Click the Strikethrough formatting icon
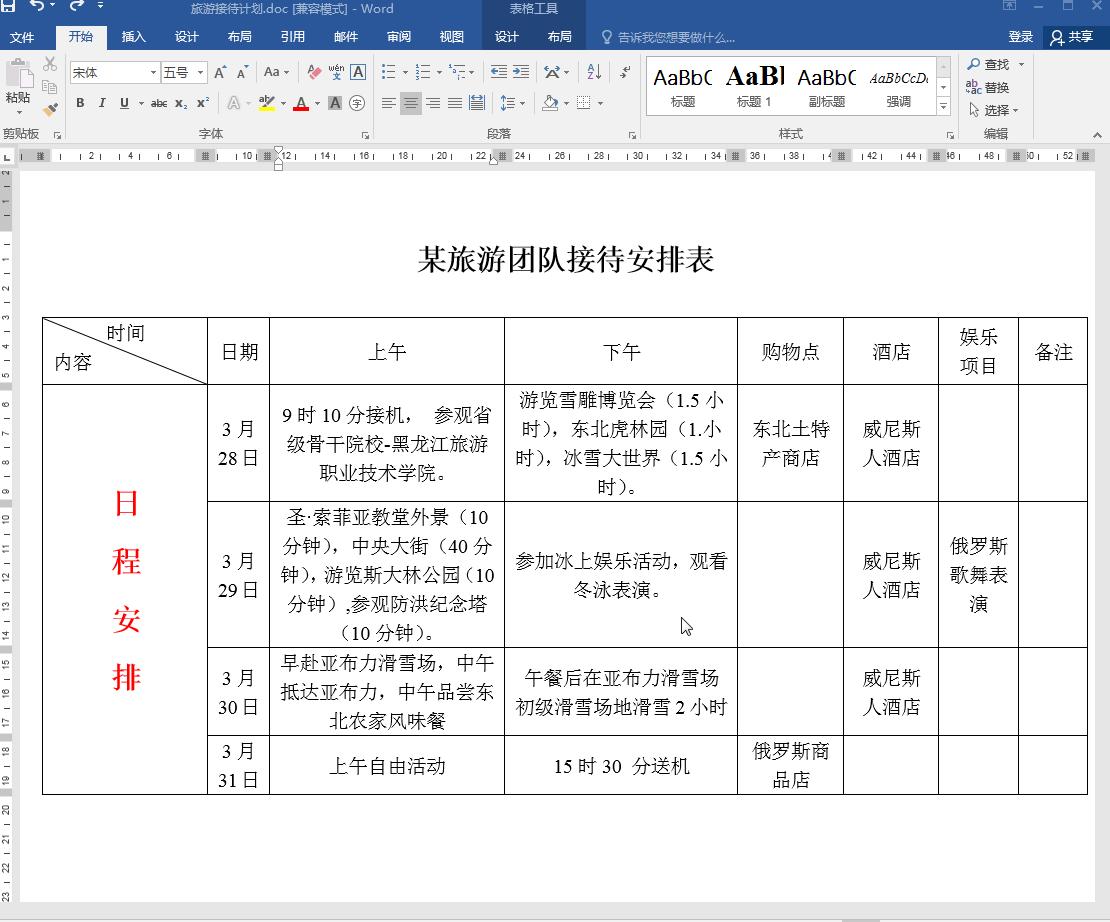Viewport: 1110px width, 922px height. (x=160, y=102)
